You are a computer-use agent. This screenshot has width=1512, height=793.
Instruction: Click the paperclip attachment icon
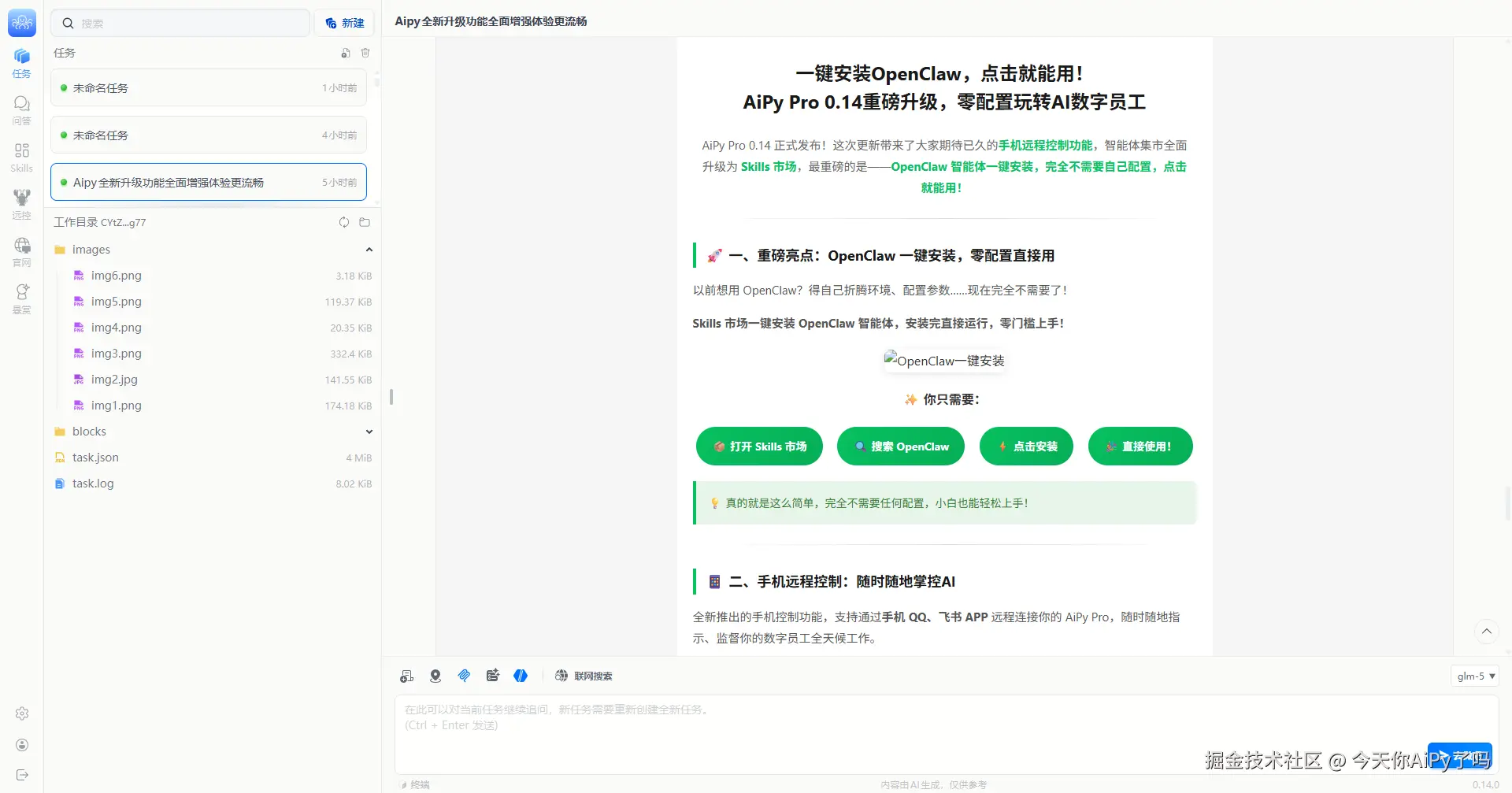pos(464,676)
